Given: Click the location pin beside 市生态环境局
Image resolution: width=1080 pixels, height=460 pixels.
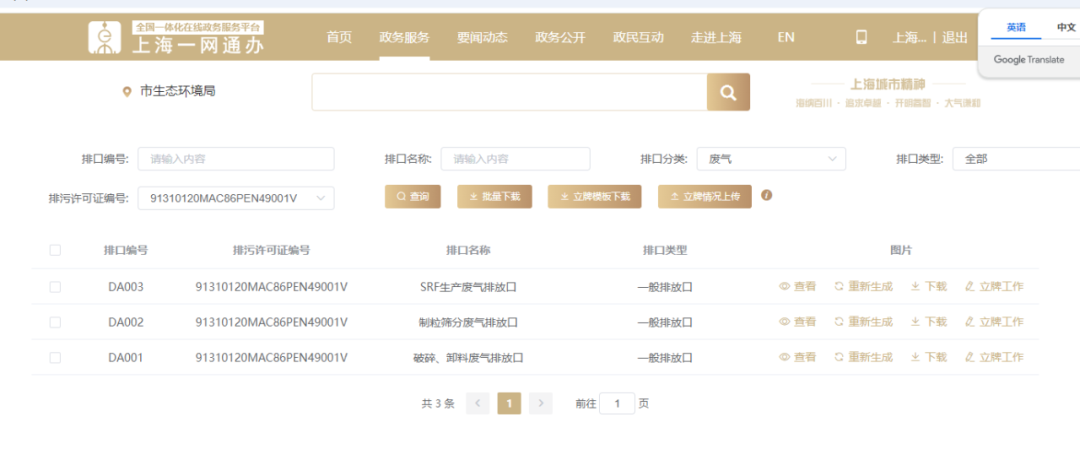Looking at the screenshot, I should click(126, 92).
